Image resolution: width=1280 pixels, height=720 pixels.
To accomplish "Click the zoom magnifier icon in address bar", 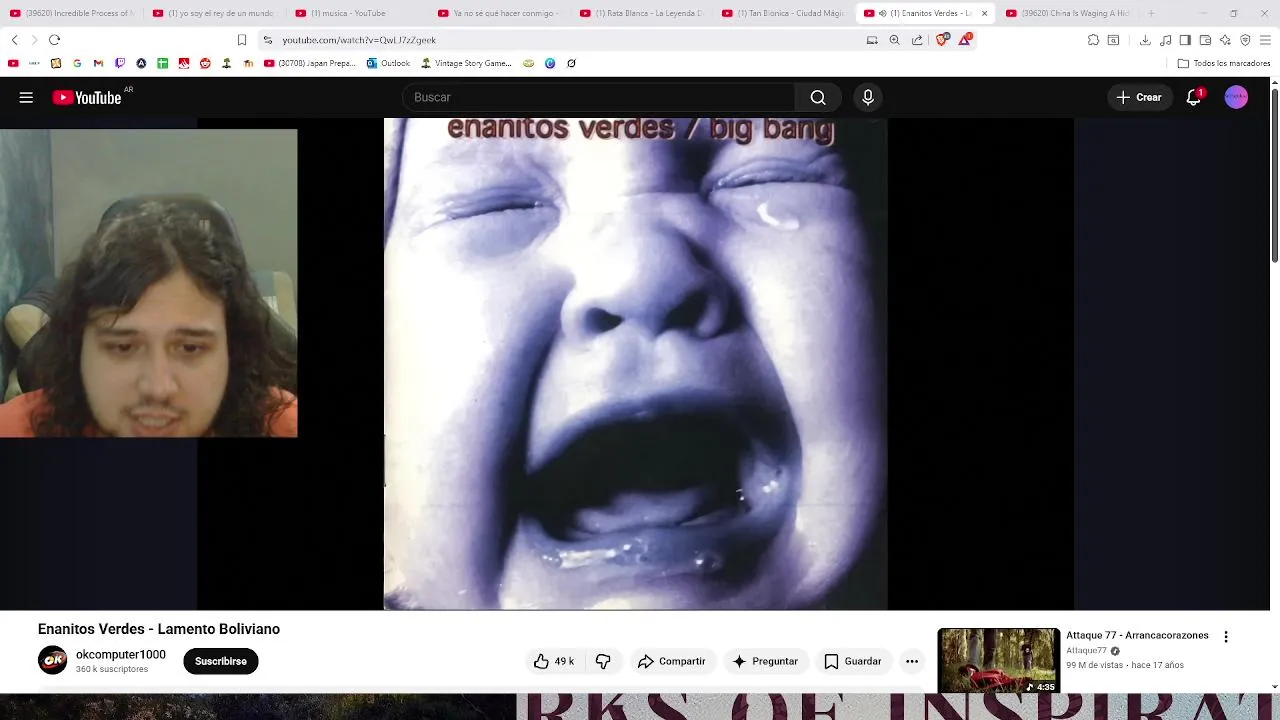I will pyautogui.click(x=894, y=40).
